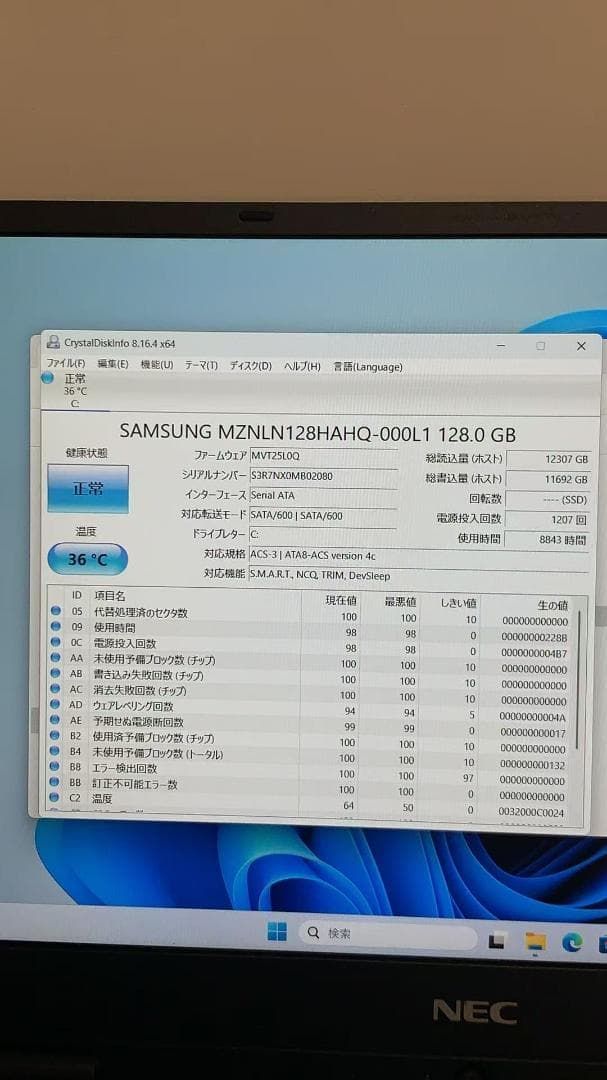
Task: Click the drive letter field C:
Action: 323,534
